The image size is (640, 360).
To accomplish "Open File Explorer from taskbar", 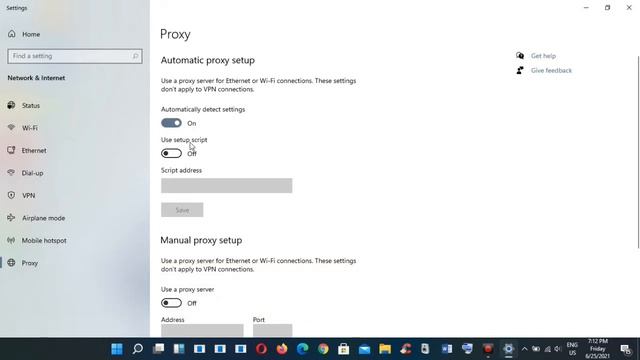I will coord(385,349).
